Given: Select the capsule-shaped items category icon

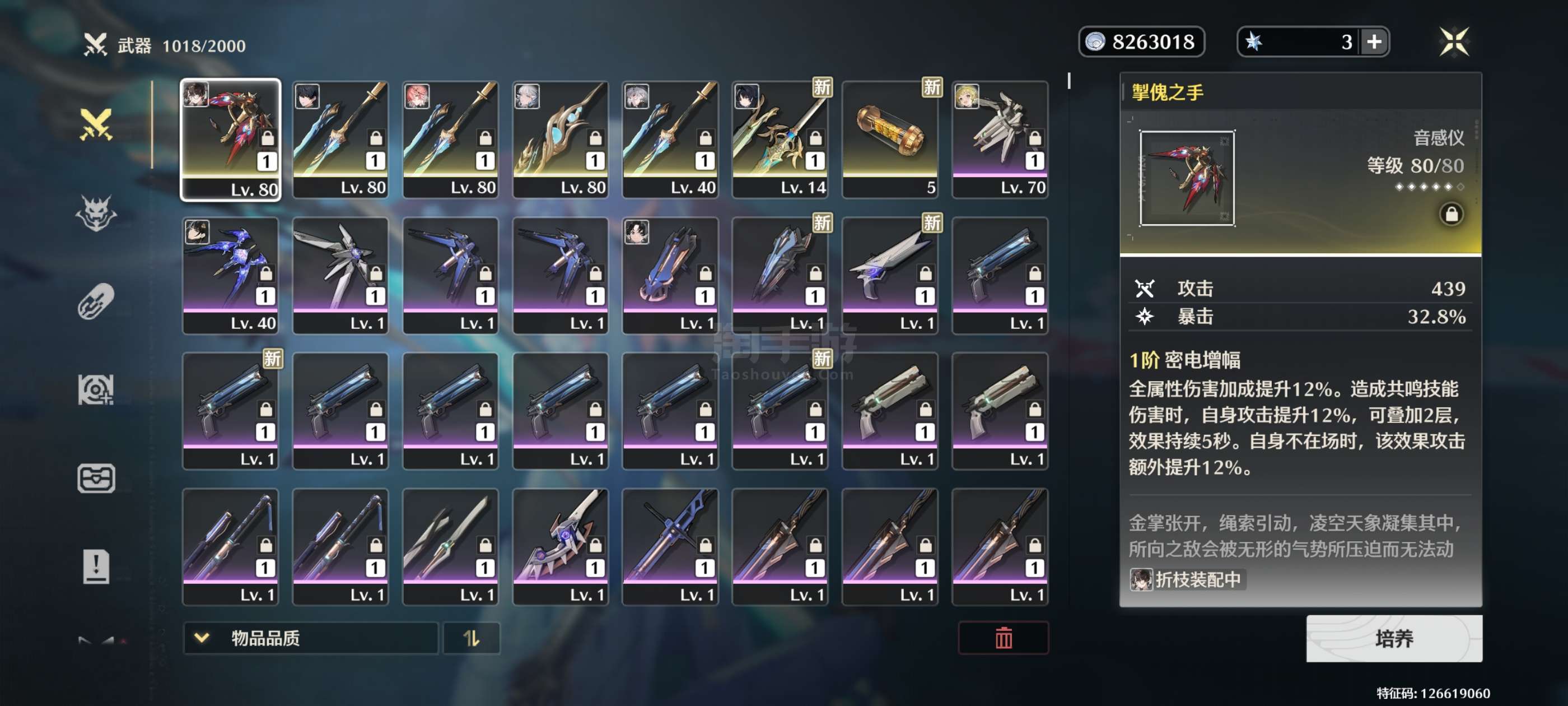Looking at the screenshot, I should pos(96,301).
